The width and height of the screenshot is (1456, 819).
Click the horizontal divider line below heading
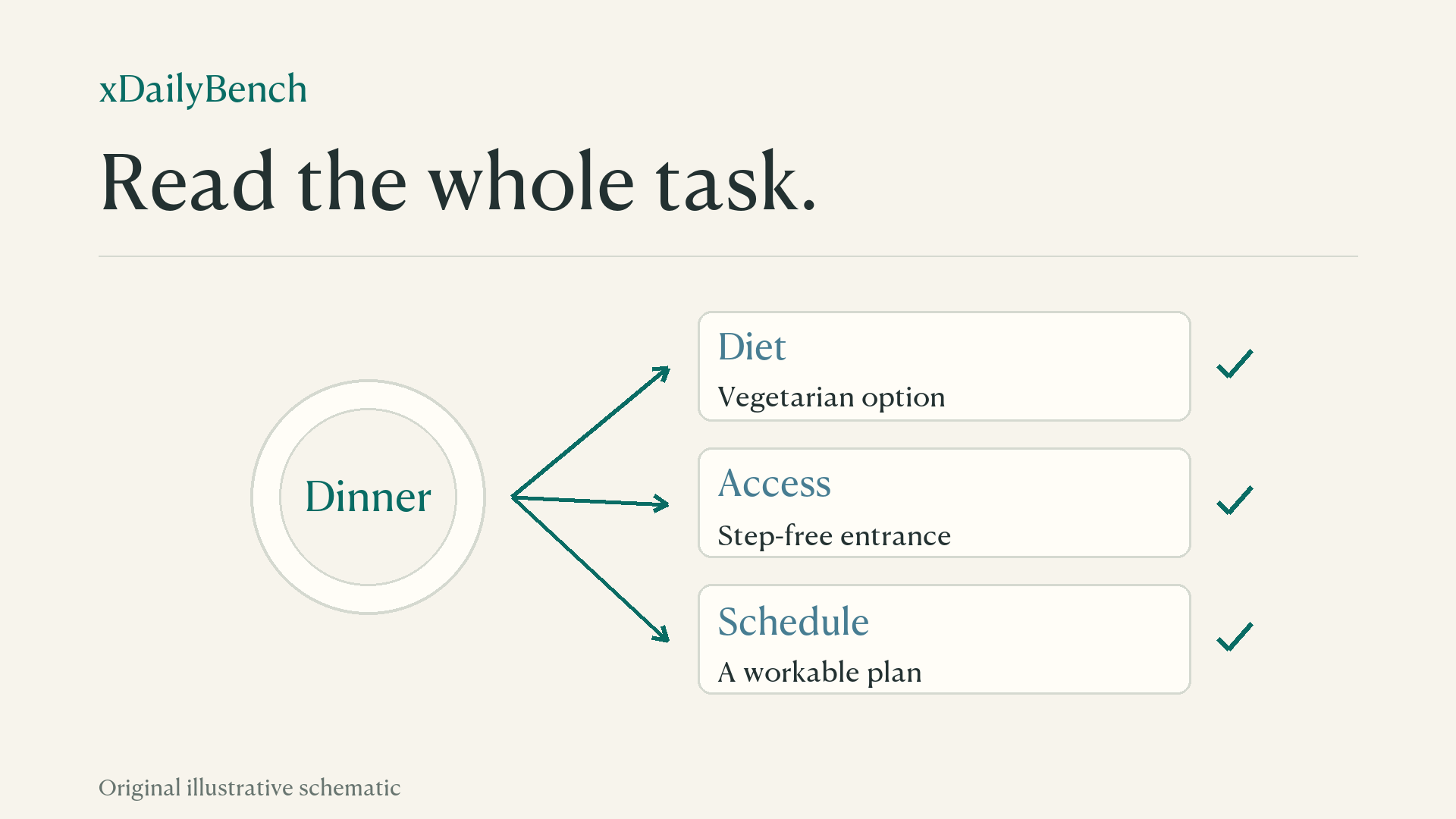pyautogui.click(x=728, y=256)
